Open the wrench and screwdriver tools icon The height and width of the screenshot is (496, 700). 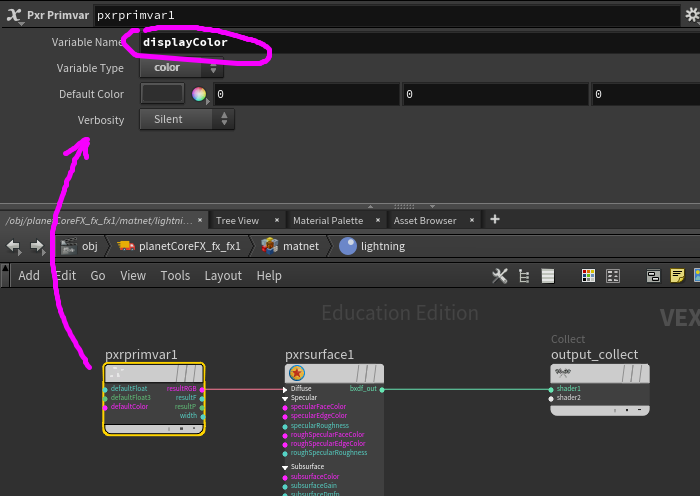500,276
